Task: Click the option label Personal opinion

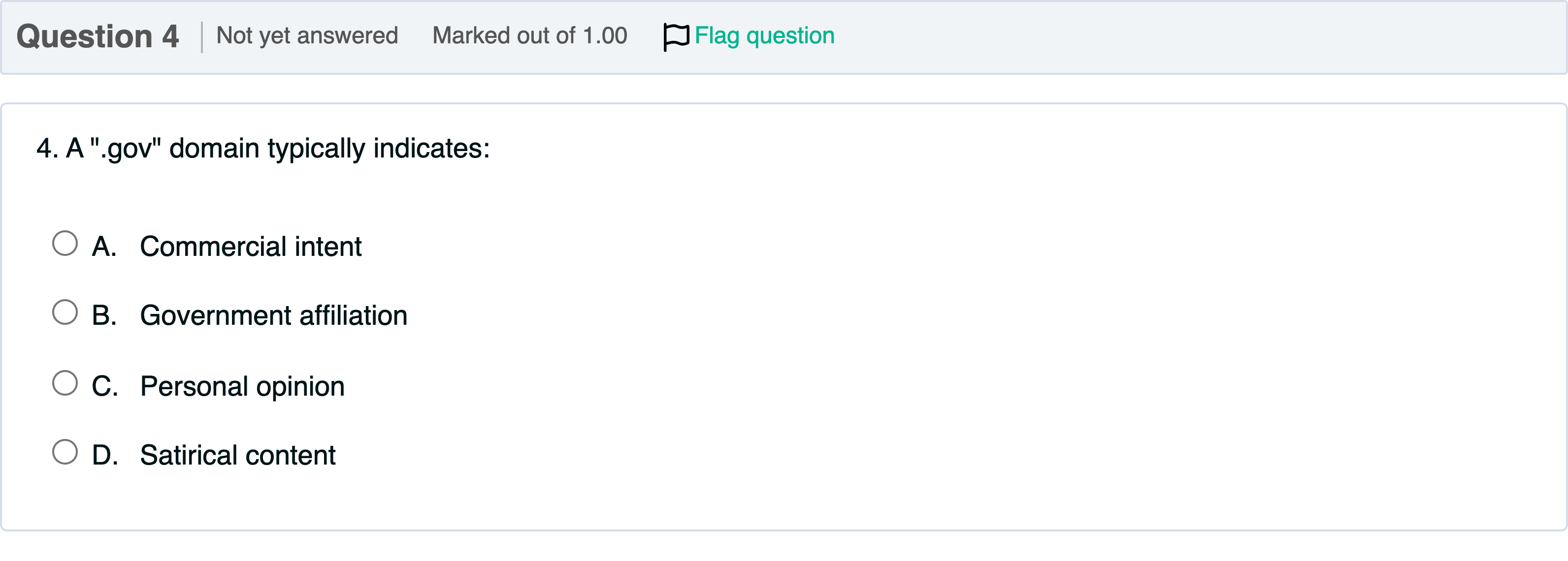Action: [243, 385]
